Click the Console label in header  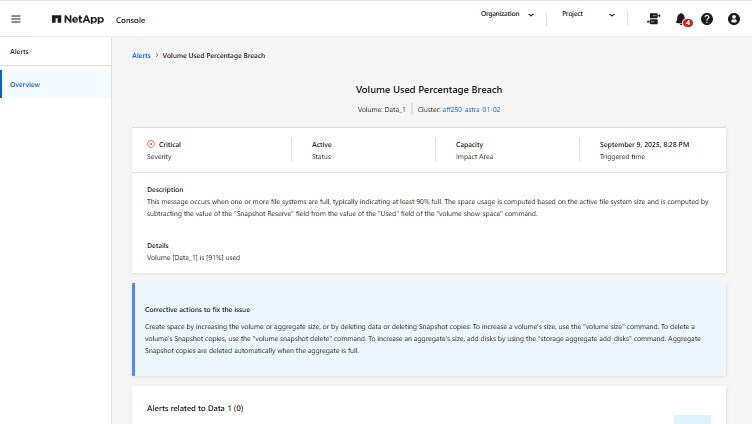(x=129, y=20)
